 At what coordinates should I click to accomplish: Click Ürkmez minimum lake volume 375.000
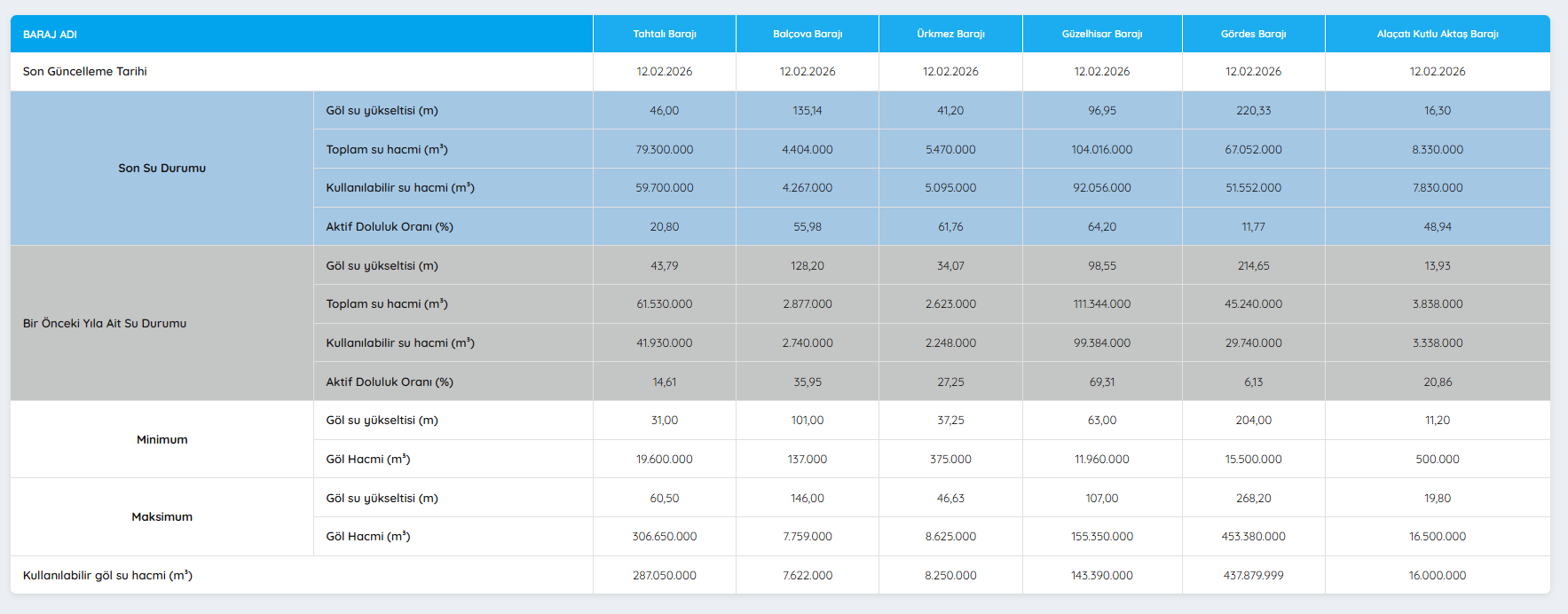tap(950, 460)
